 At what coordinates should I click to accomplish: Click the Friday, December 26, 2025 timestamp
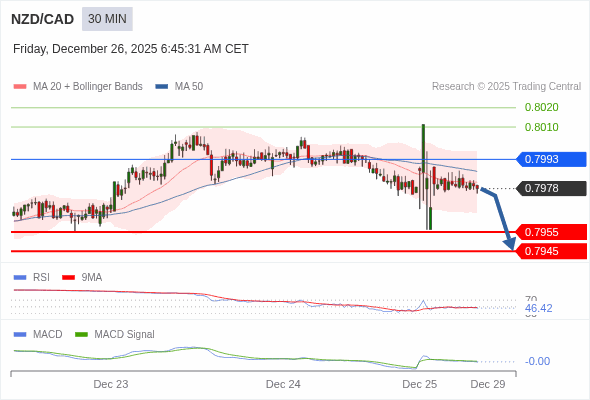(131, 49)
